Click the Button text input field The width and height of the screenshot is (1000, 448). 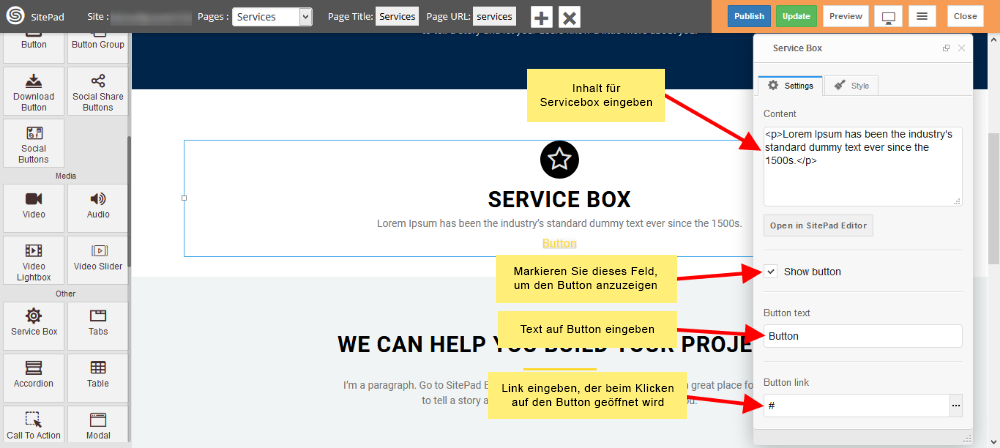[863, 336]
